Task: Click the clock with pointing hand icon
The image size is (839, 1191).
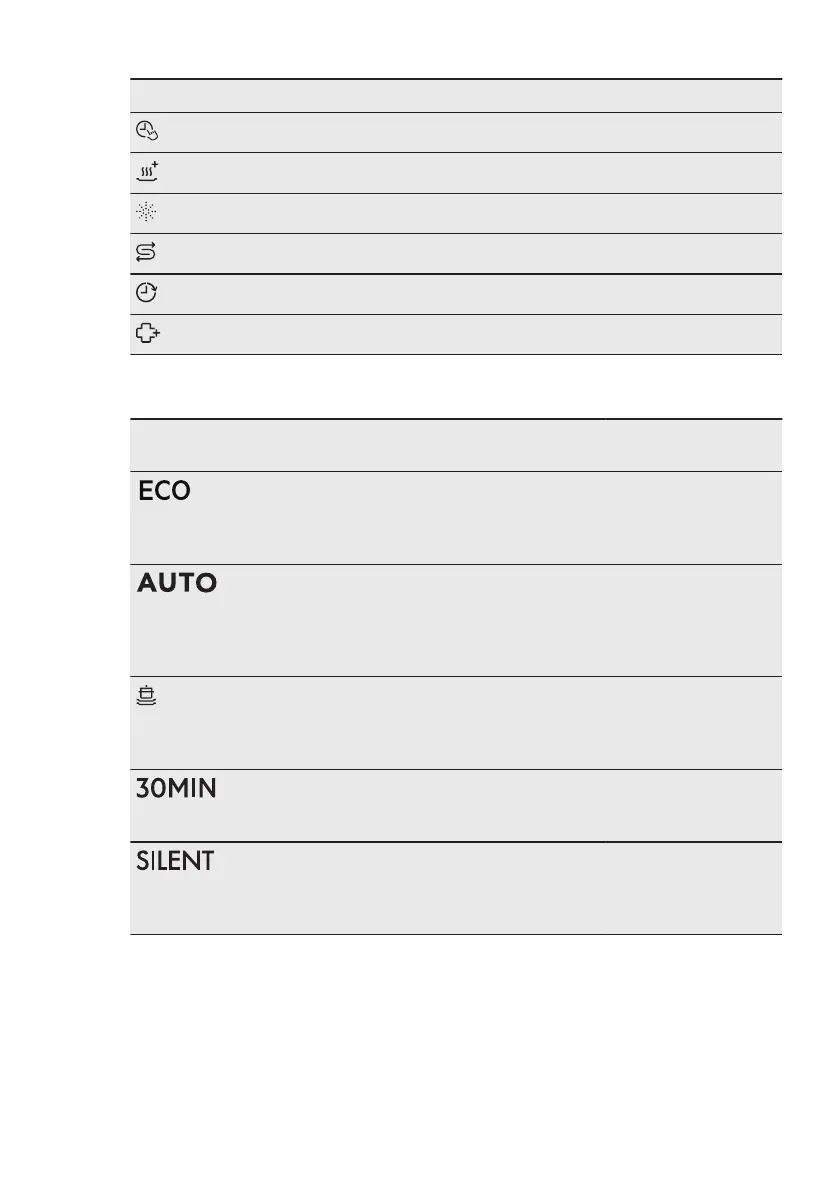Action: tap(146, 132)
